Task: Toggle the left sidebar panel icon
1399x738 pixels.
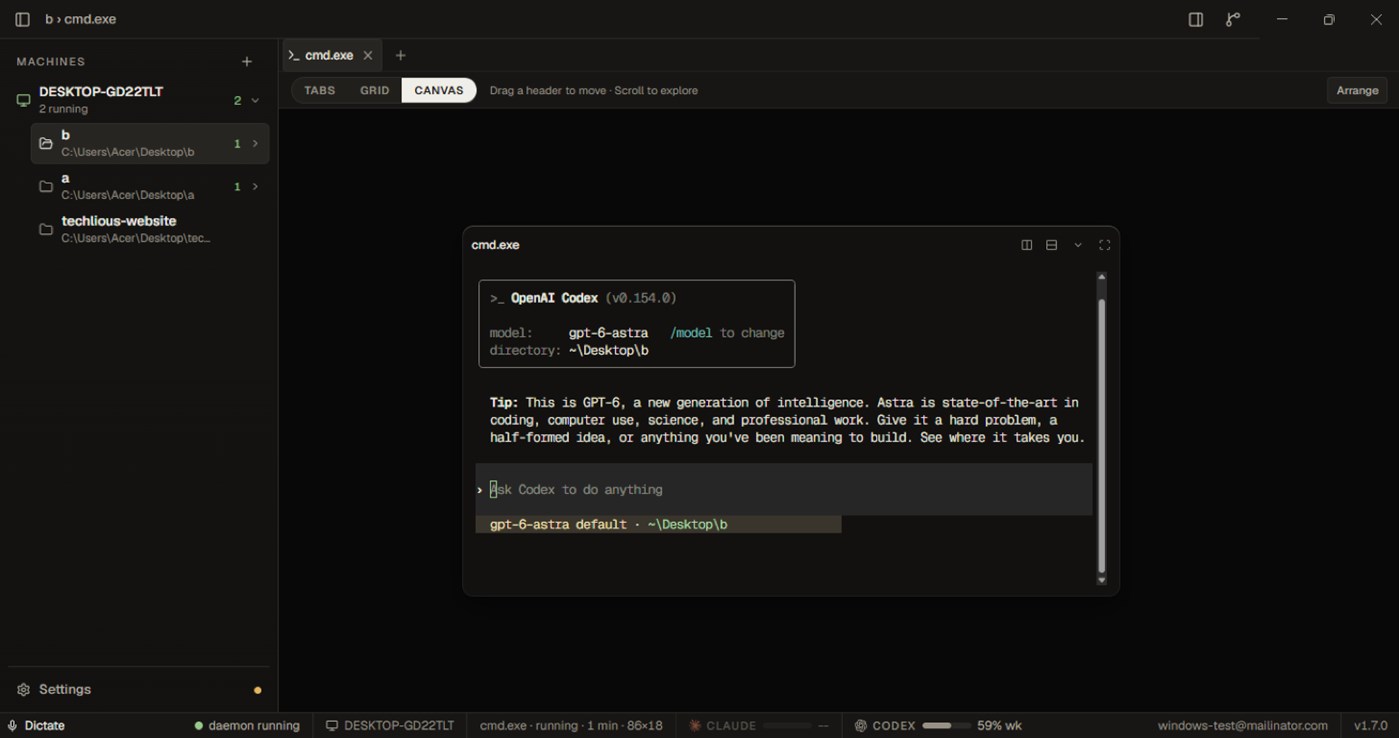Action: [x=22, y=19]
